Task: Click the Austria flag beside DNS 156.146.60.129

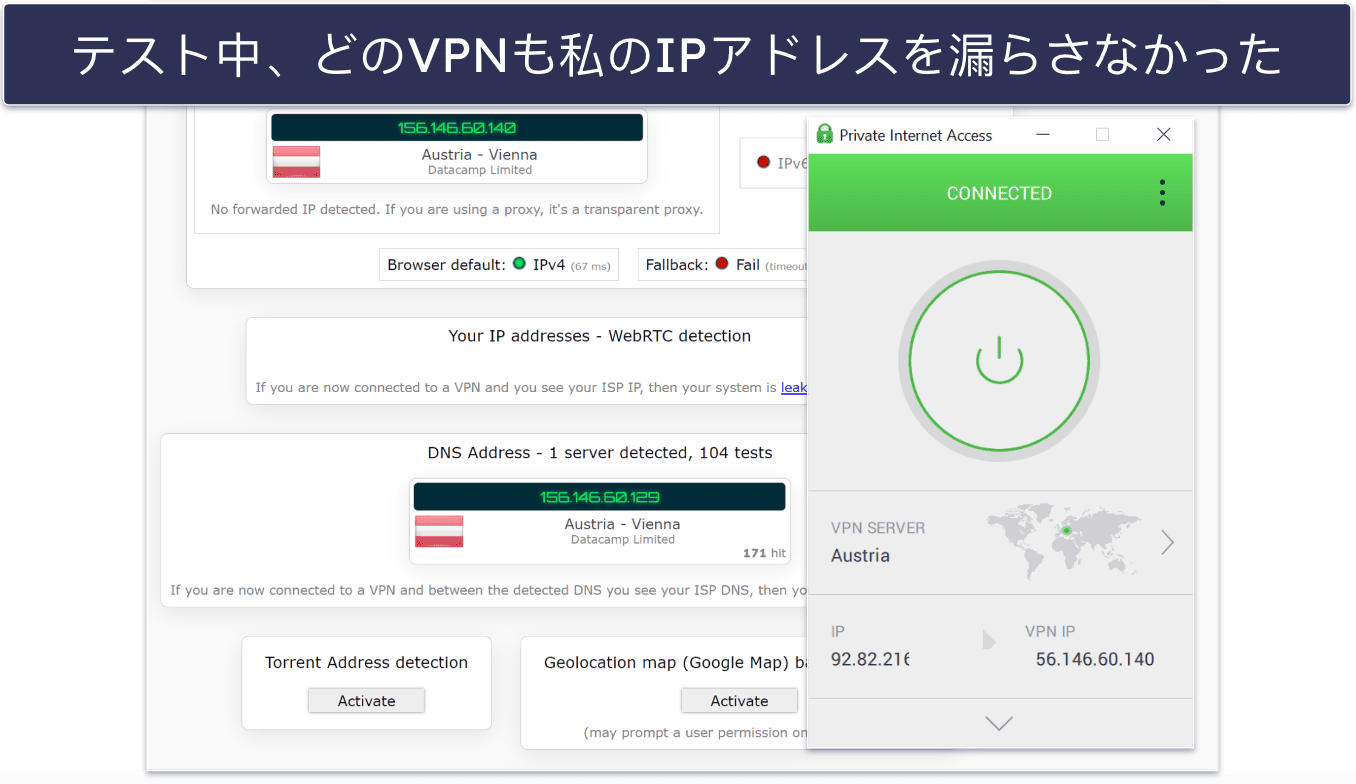Action: [439, 531]
